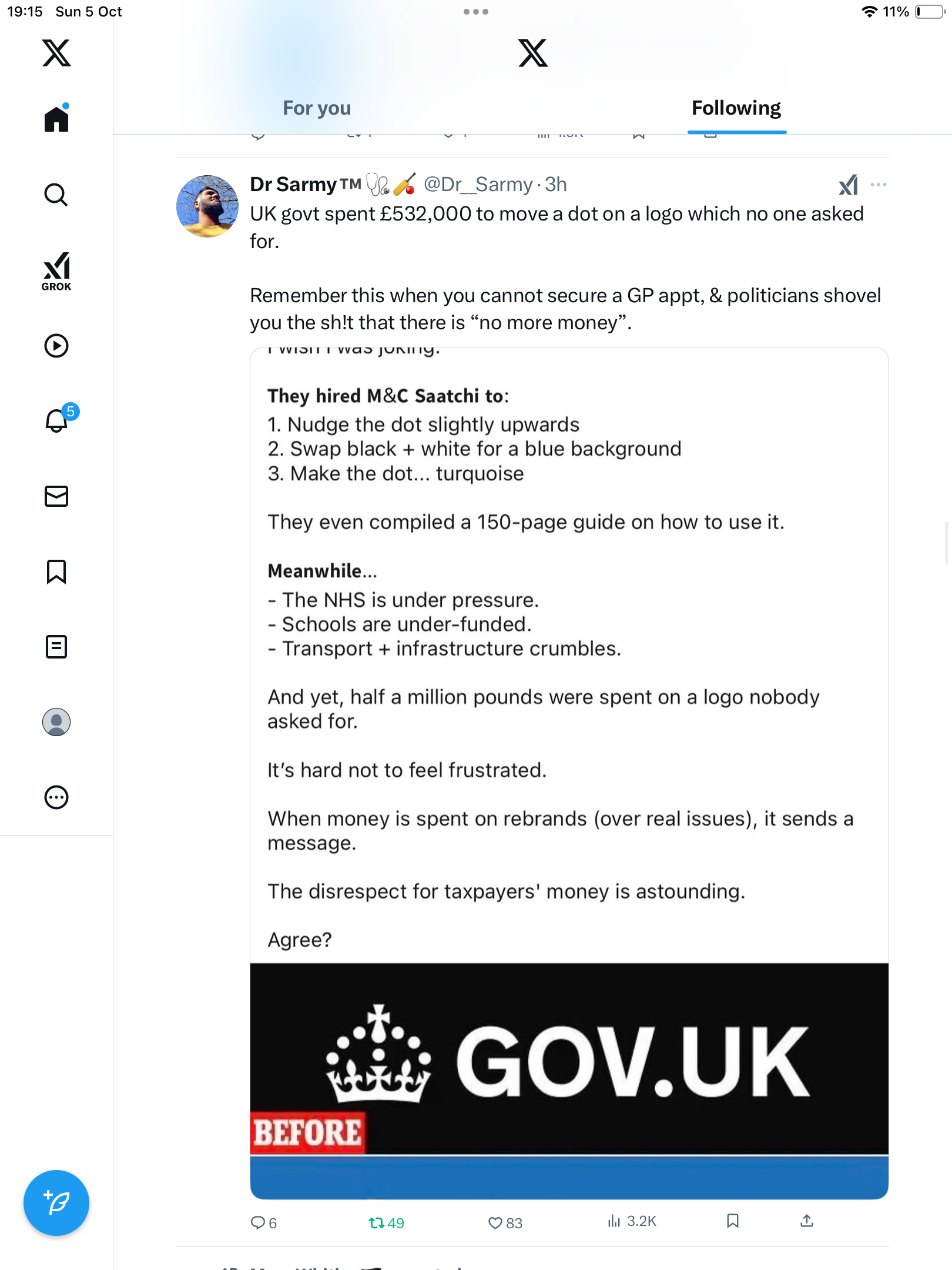Tap the compose new post button
This screenshot has height=1270, width=952.
tap(56, 1203)
